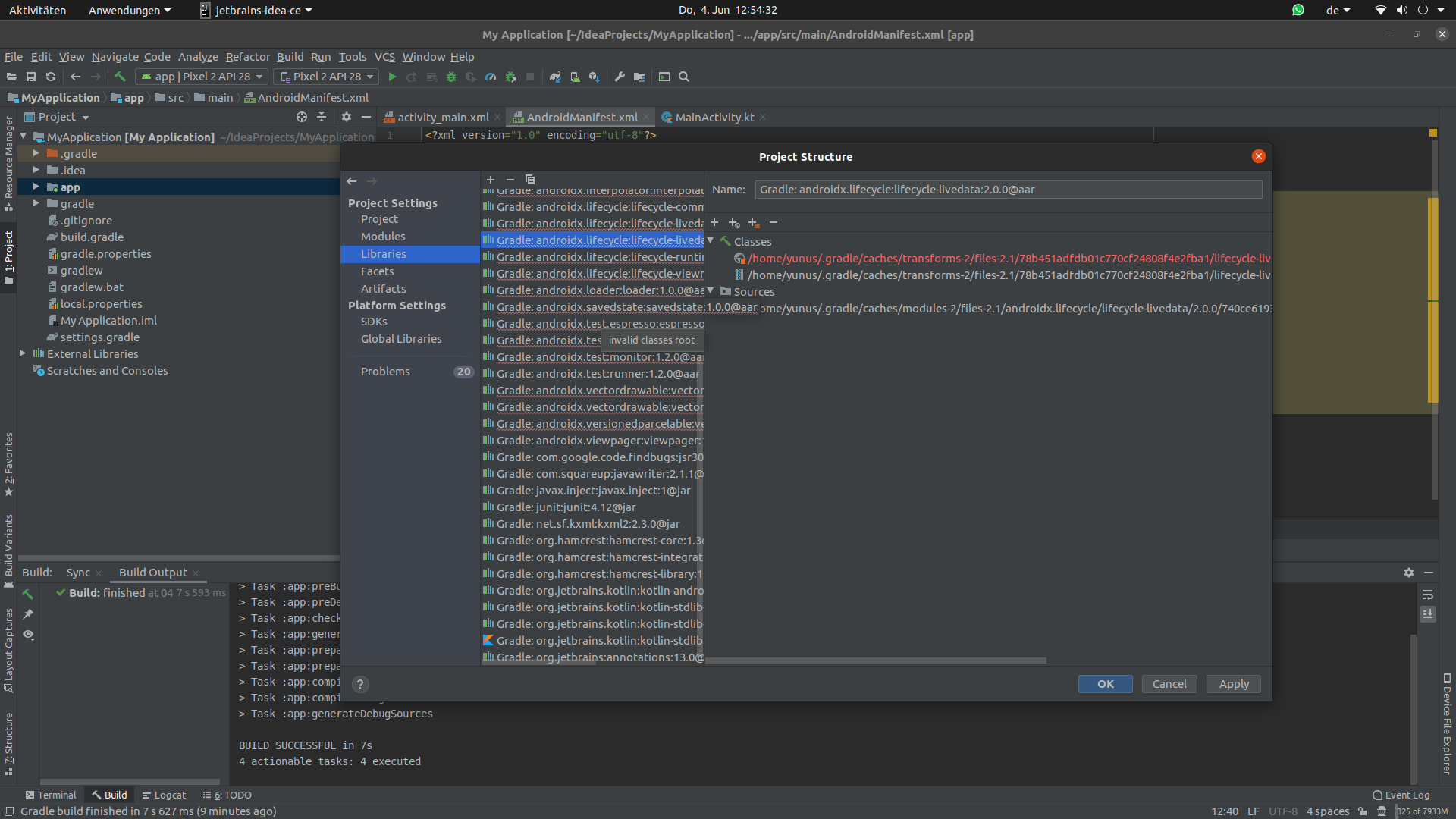
Task: Open the Project view mode dropdown
Action: [57, 117]
